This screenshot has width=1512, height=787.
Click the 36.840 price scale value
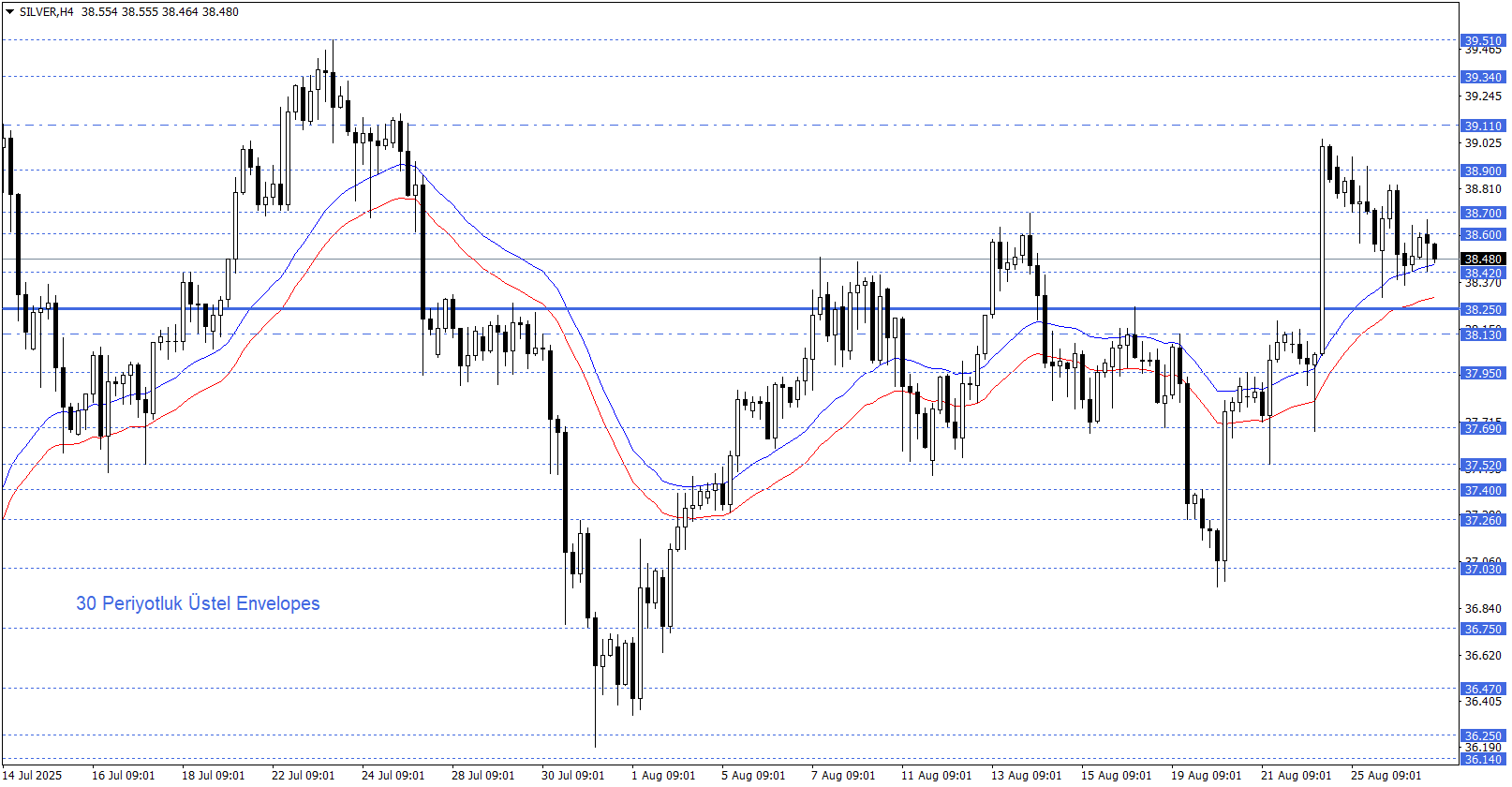click(x=1483, y=609)
